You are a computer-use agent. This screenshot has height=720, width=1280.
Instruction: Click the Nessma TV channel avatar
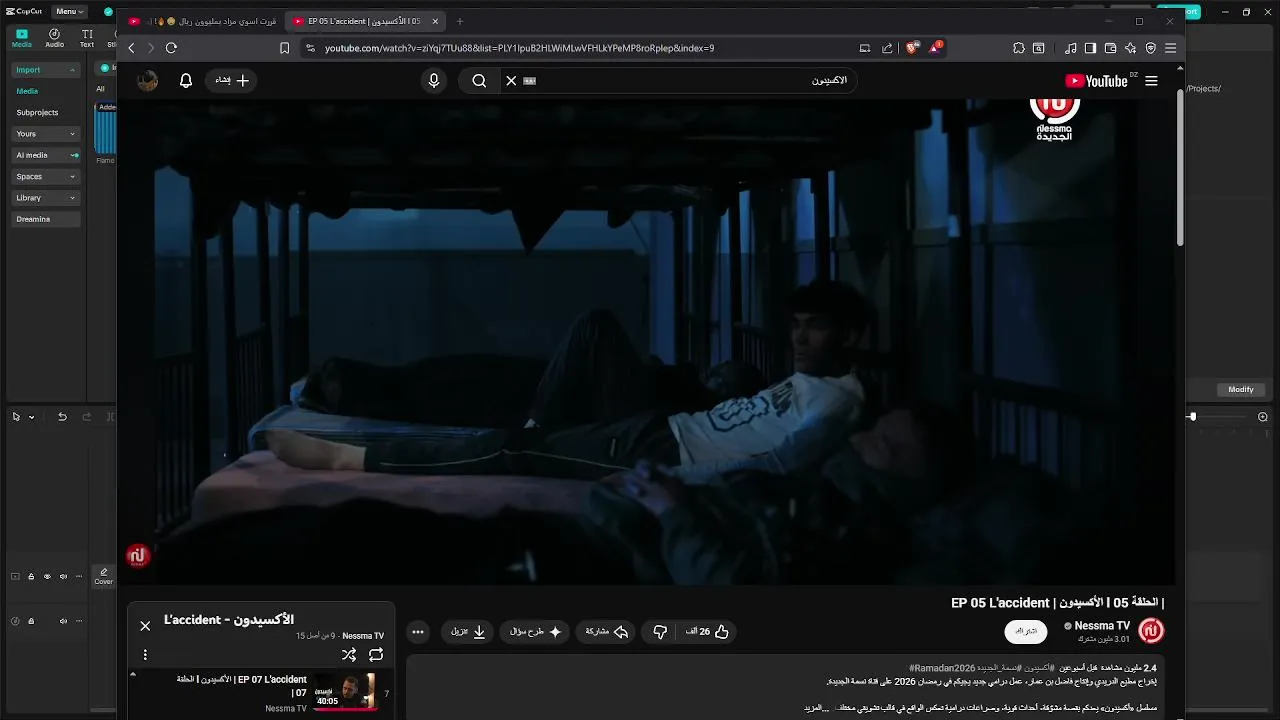pos(1151,631)
